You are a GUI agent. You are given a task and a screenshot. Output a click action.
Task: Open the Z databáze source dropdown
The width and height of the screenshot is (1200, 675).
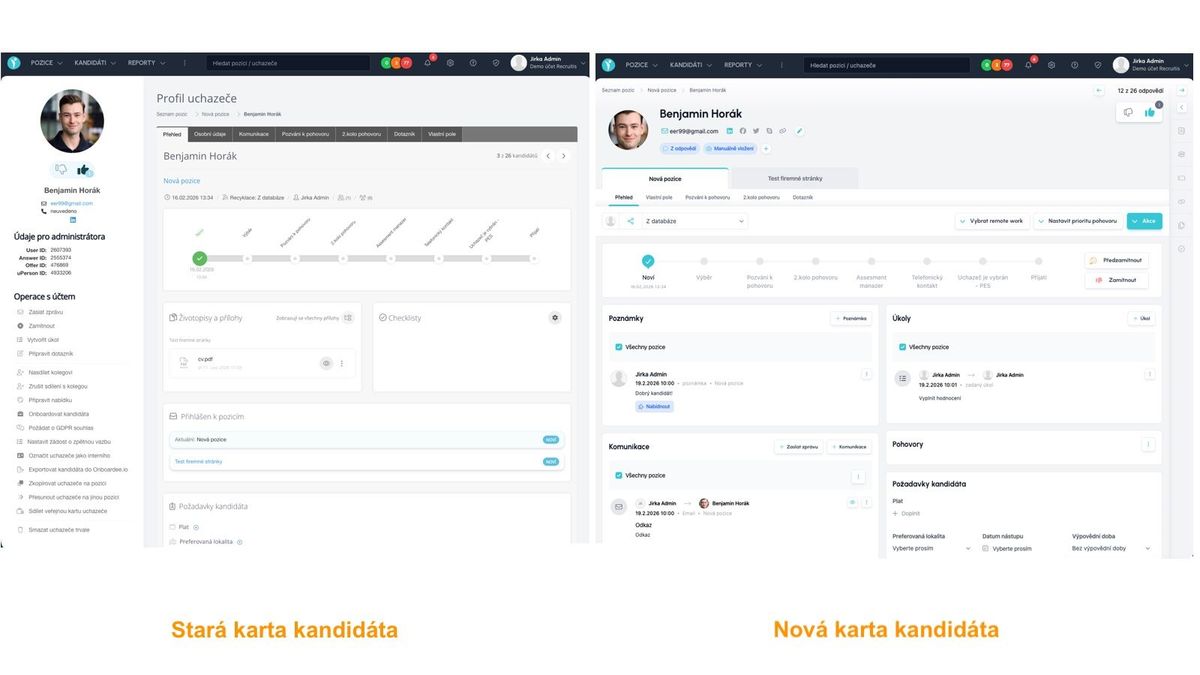[x=694, y=221]
